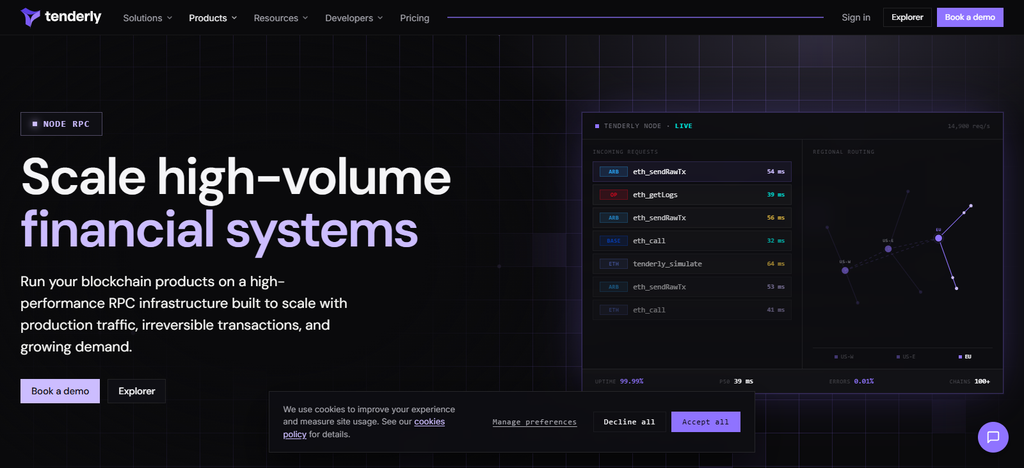
Task: Click the BASE chain tag
Action: click(x=613, y=241)
